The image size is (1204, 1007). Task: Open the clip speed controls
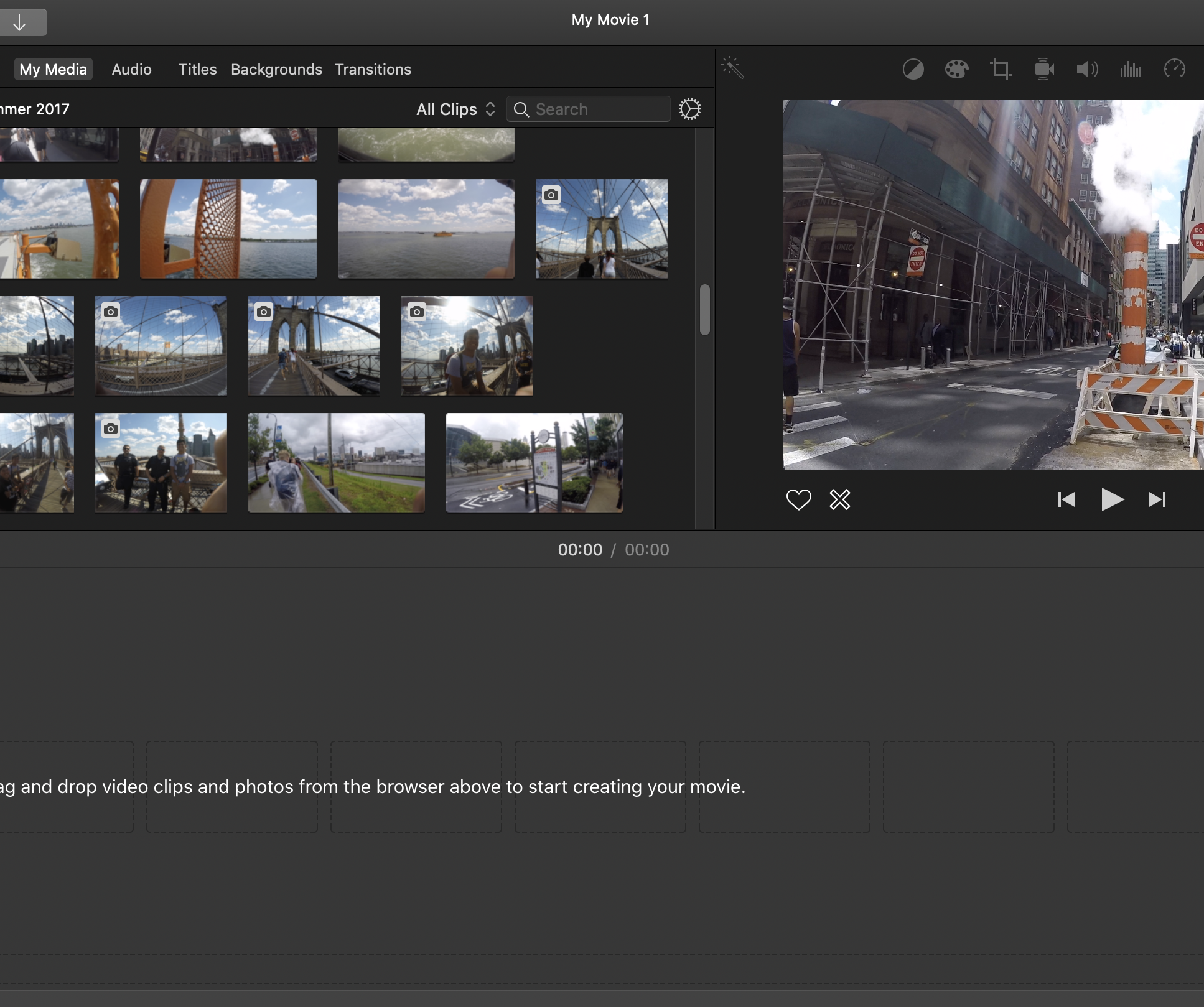pos(1174,69)
